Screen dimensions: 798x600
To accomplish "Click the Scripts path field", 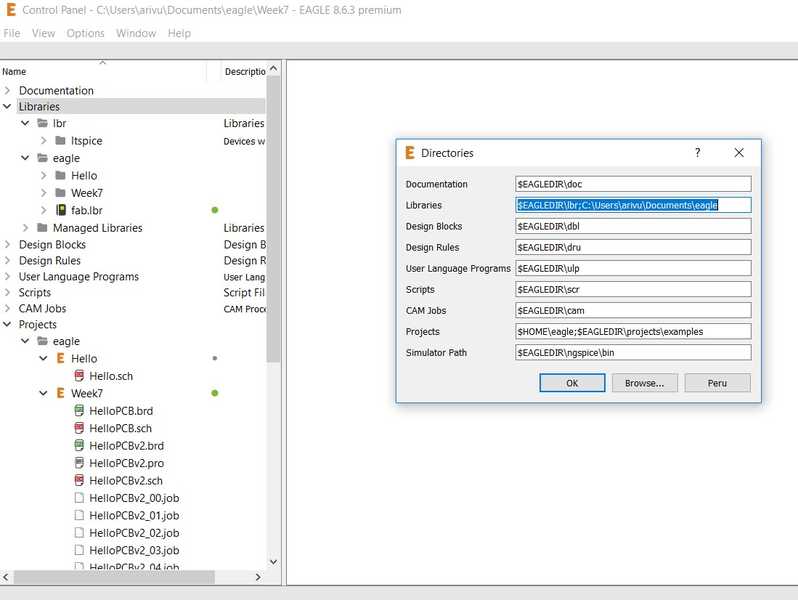I will tap(633, 289).
